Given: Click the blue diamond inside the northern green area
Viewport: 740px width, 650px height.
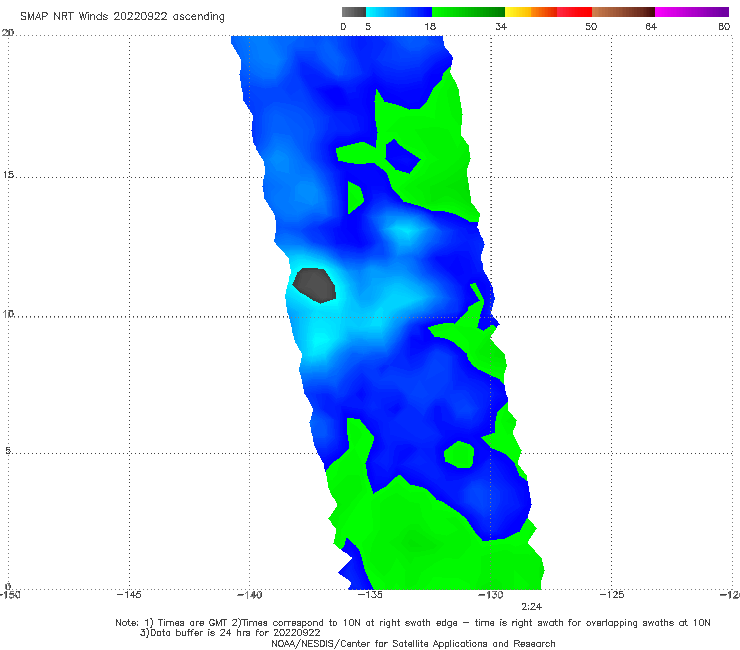Looking at the screenshot, I should pos(403,156).
